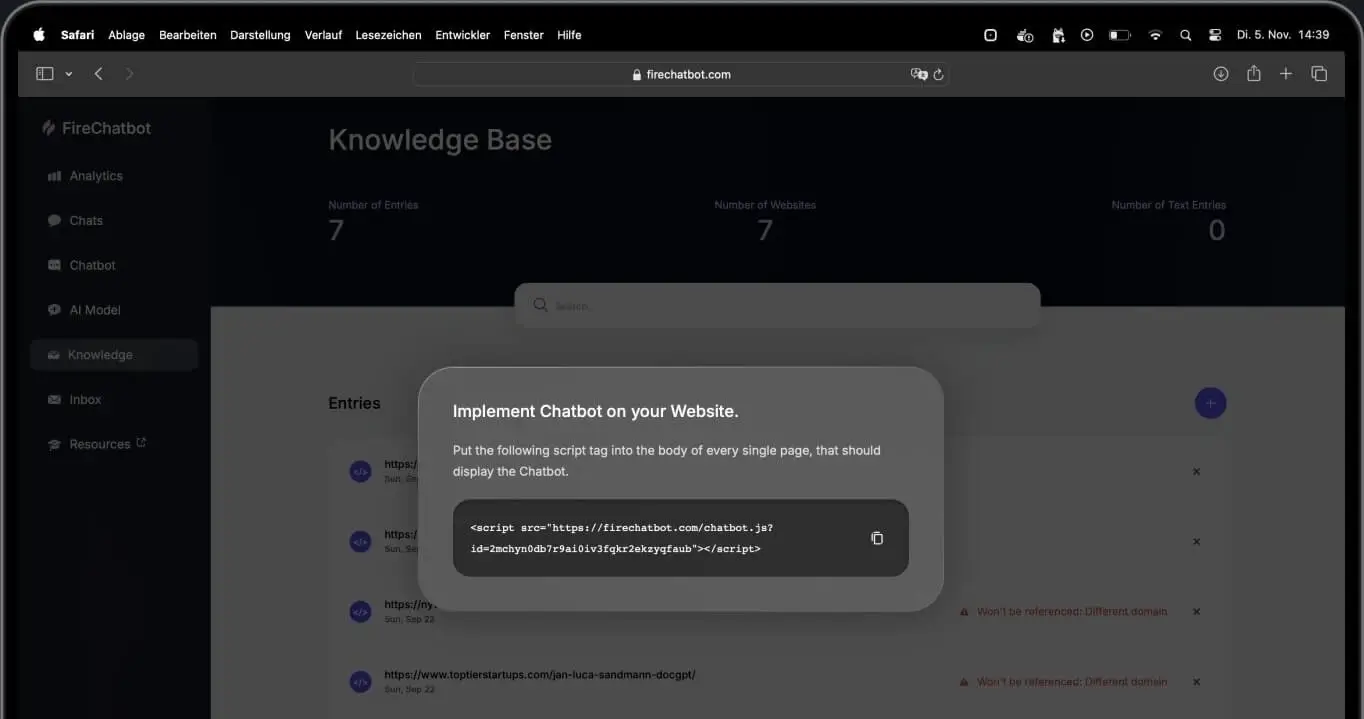Open the Bearbeiten menu
Viewport: 1364px width, 719px height.
click(188, 35)
